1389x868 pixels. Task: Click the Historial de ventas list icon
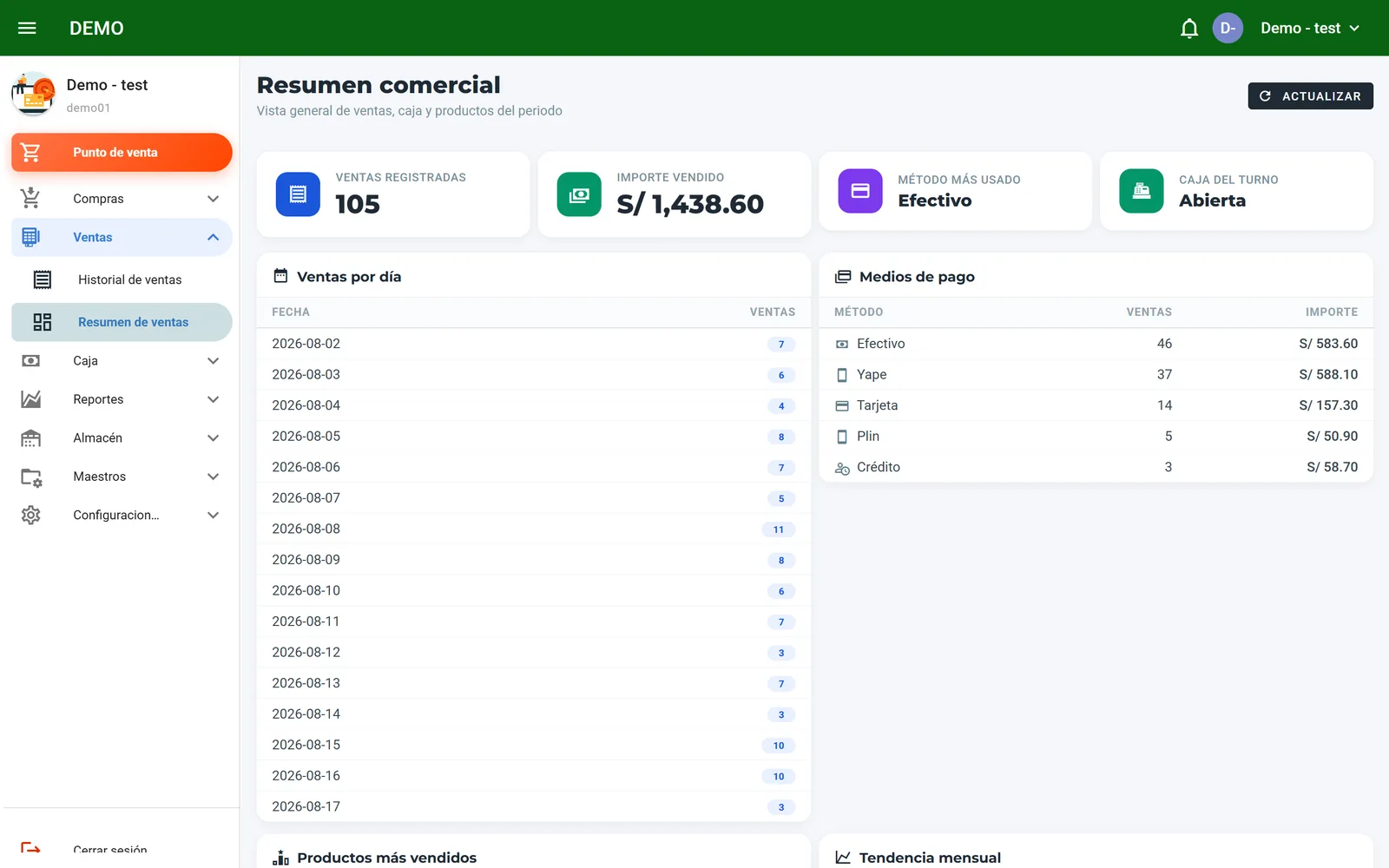click(43, 279)
